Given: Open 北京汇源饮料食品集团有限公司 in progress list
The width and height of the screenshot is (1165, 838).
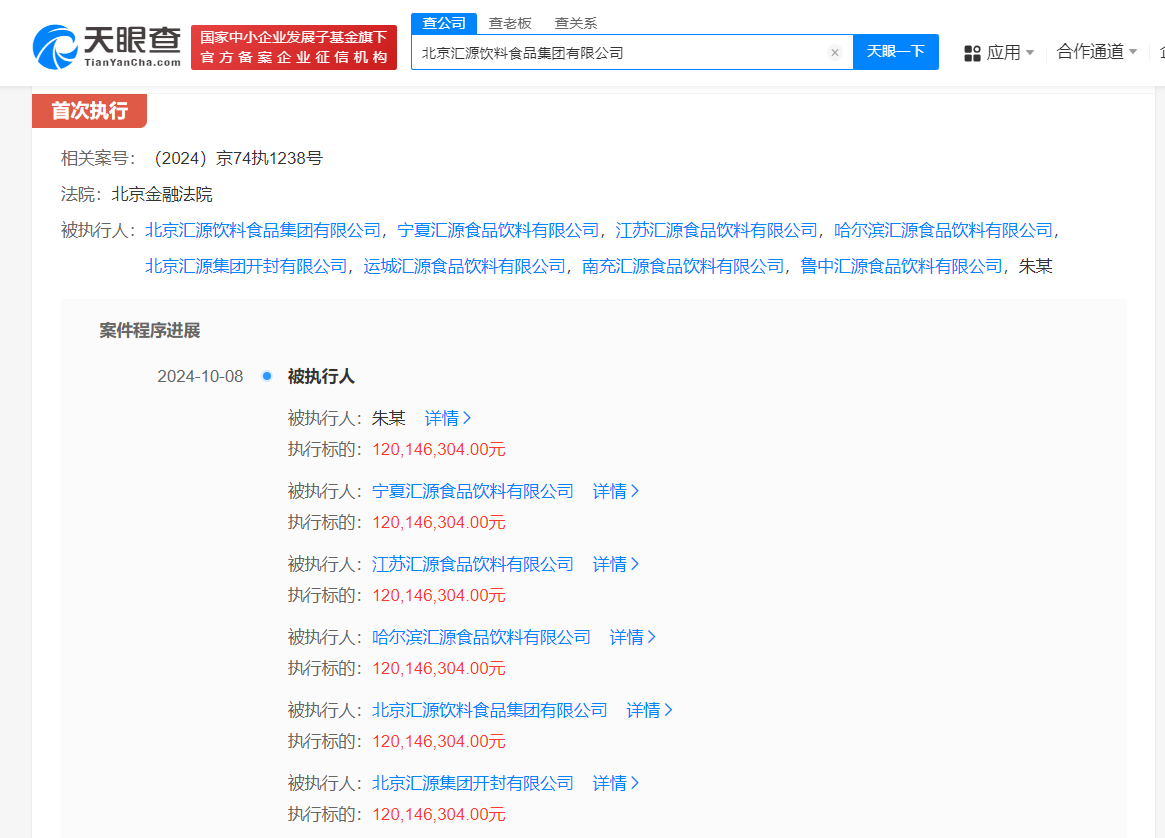Looking at the screenshot, I should point(490,709).
